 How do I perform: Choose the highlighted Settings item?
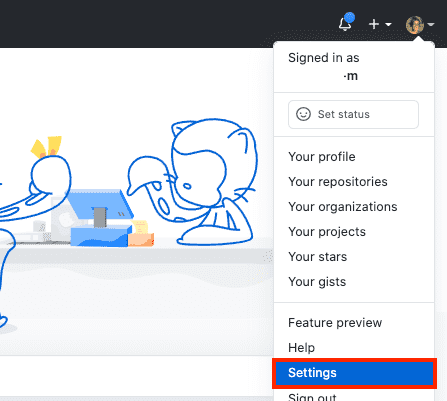354,373
